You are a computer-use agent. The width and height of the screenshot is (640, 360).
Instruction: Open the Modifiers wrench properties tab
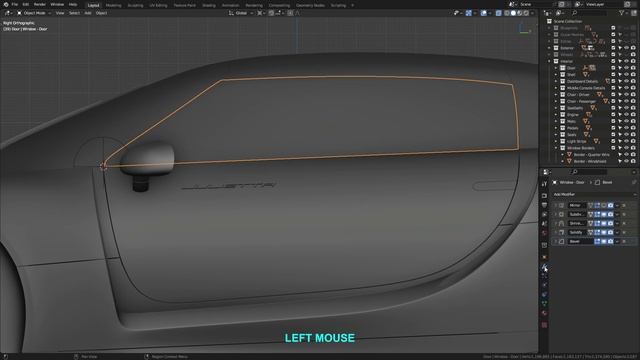(544, 267)
